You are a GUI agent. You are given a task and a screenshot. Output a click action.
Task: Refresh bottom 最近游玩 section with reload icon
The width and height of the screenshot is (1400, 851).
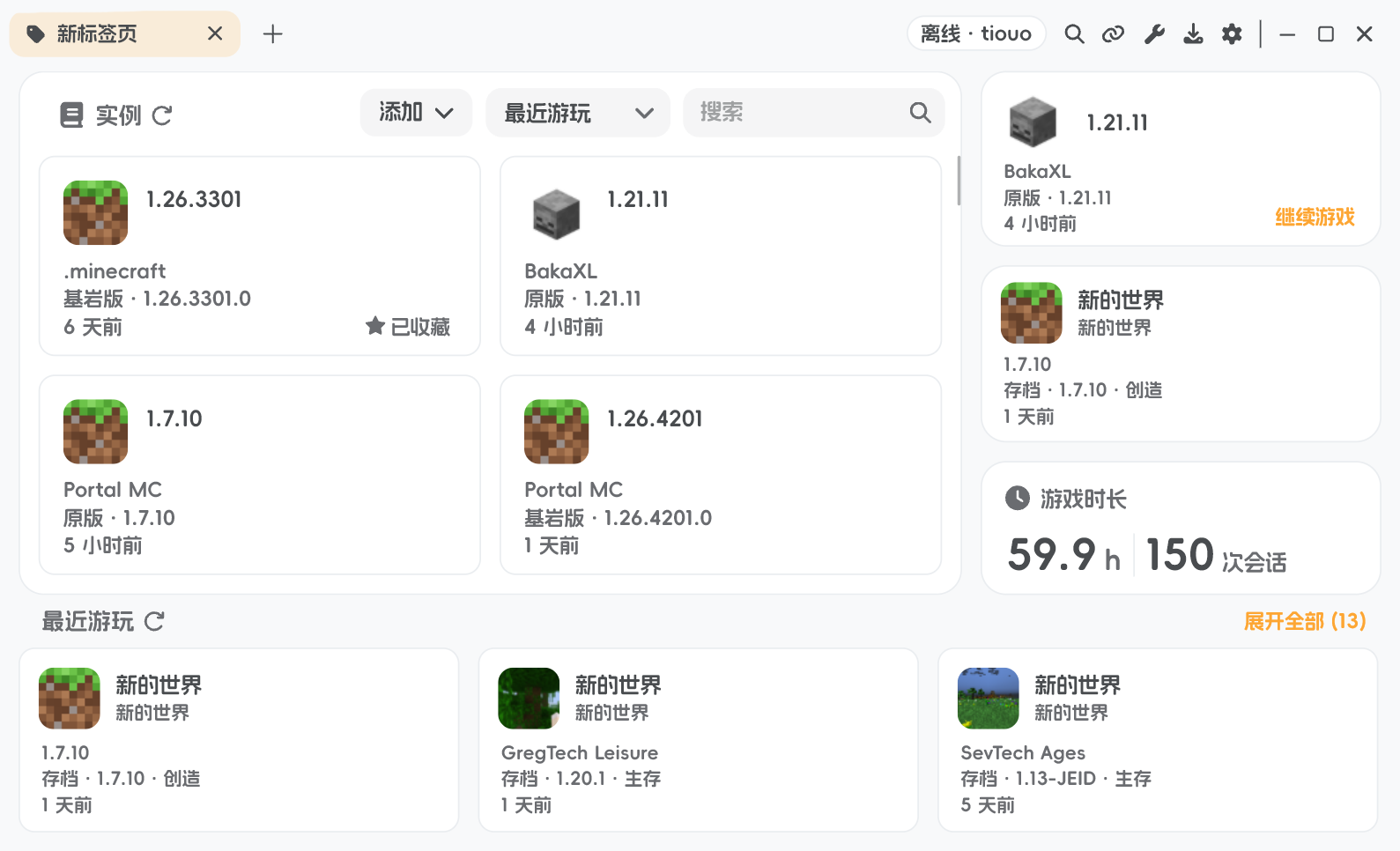154,621
